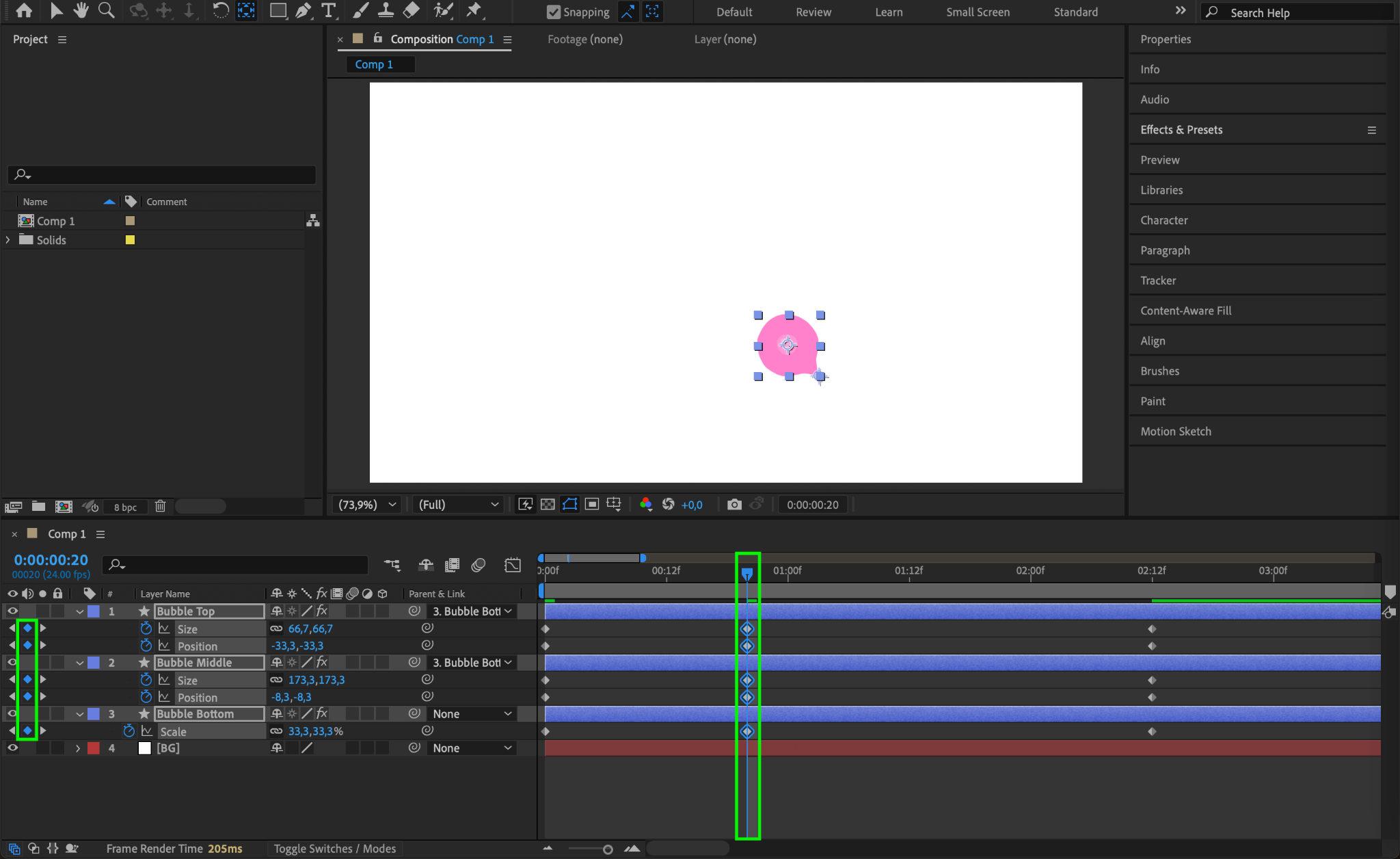Select the Scale keyframe at 02:12f
This screenshot has height=859, width=1400.
click(x=1152, y=732)
